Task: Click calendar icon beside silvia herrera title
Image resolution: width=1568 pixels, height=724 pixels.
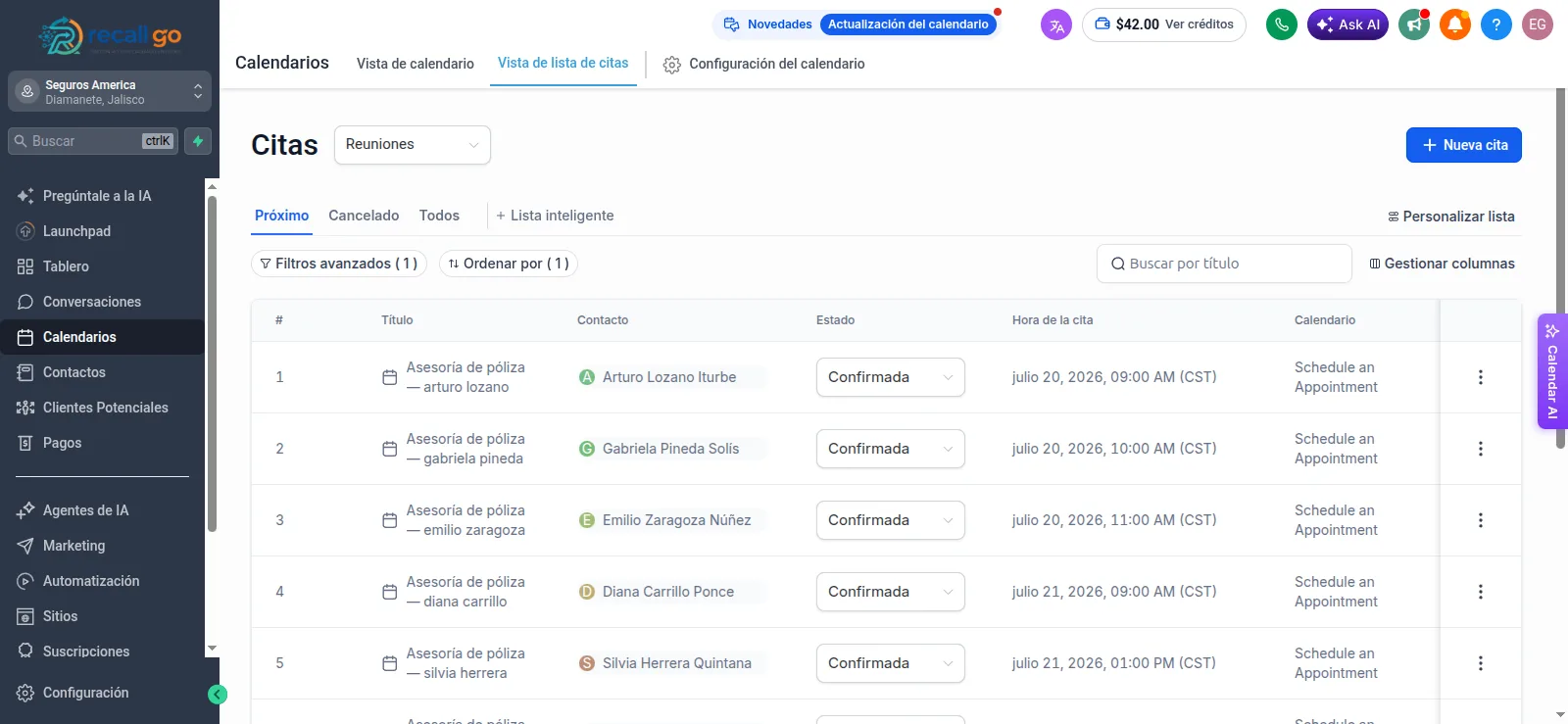Action: click(389, 663)
